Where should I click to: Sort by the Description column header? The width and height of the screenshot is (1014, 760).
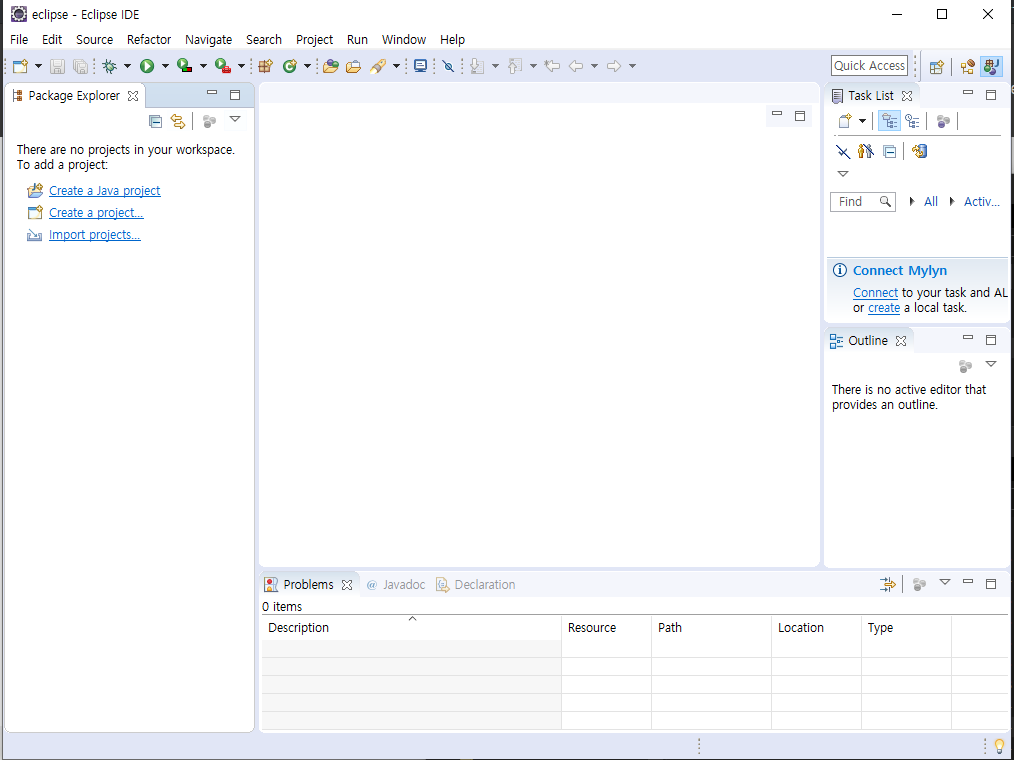click(411, 628)
